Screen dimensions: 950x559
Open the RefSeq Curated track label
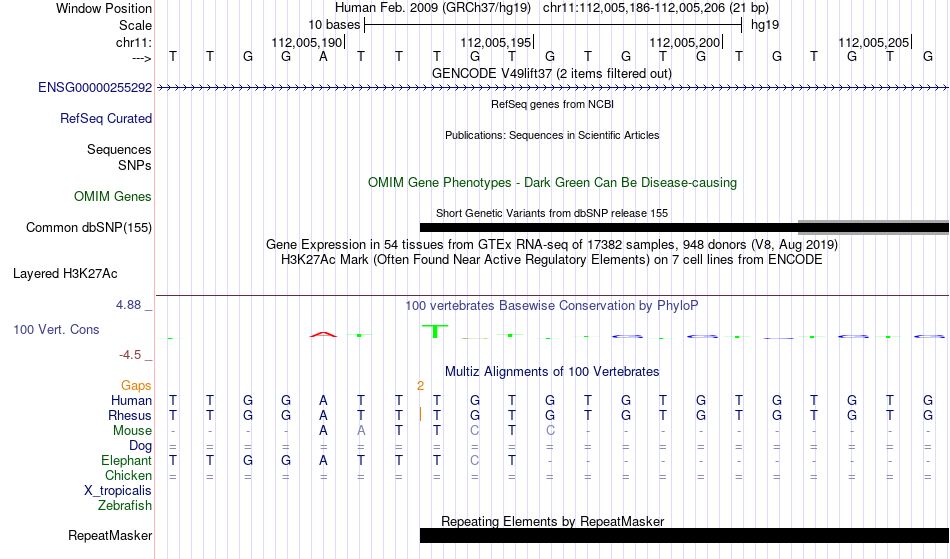[x=106, y=119]
